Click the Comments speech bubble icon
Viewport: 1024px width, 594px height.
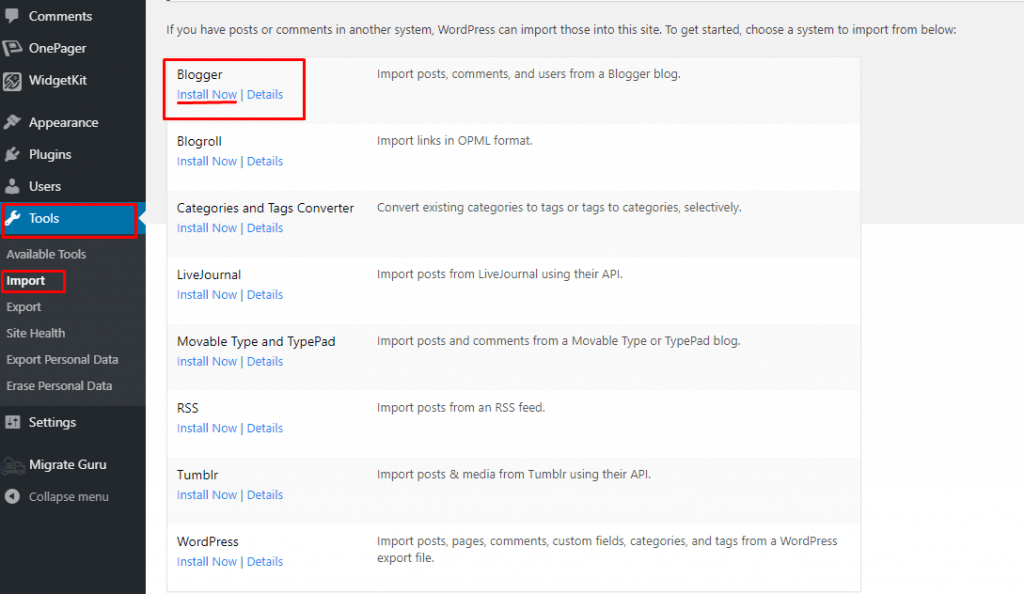tap(12, 16)
